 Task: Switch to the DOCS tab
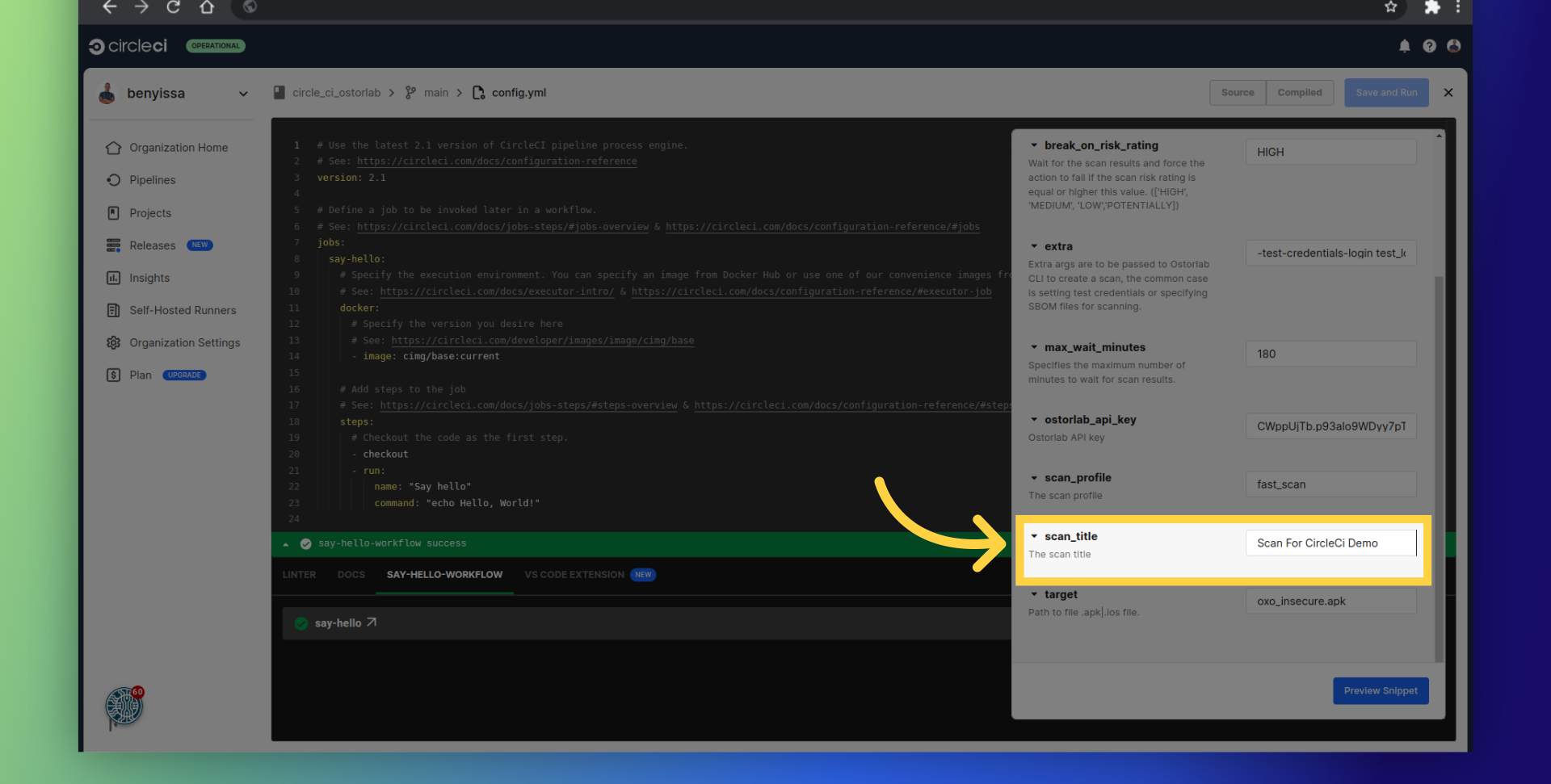click(351, 575)
